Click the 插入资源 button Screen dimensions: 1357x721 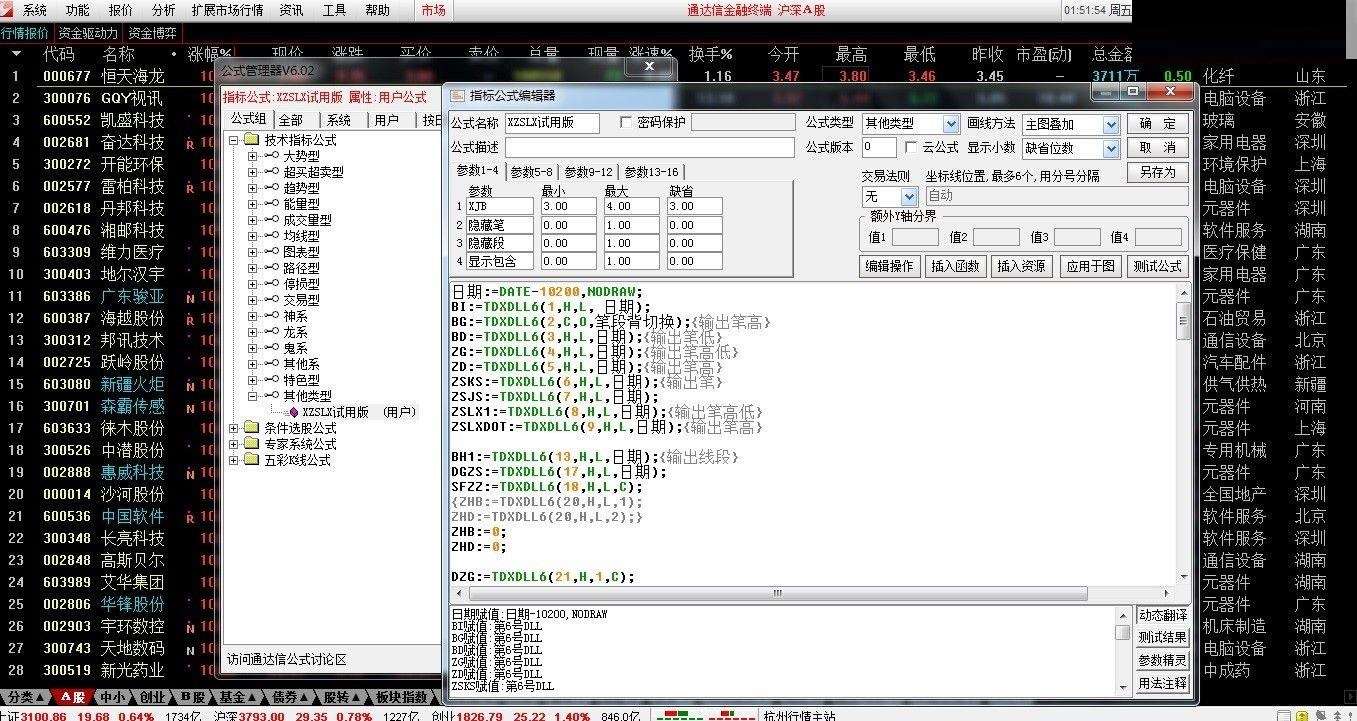1021,267
